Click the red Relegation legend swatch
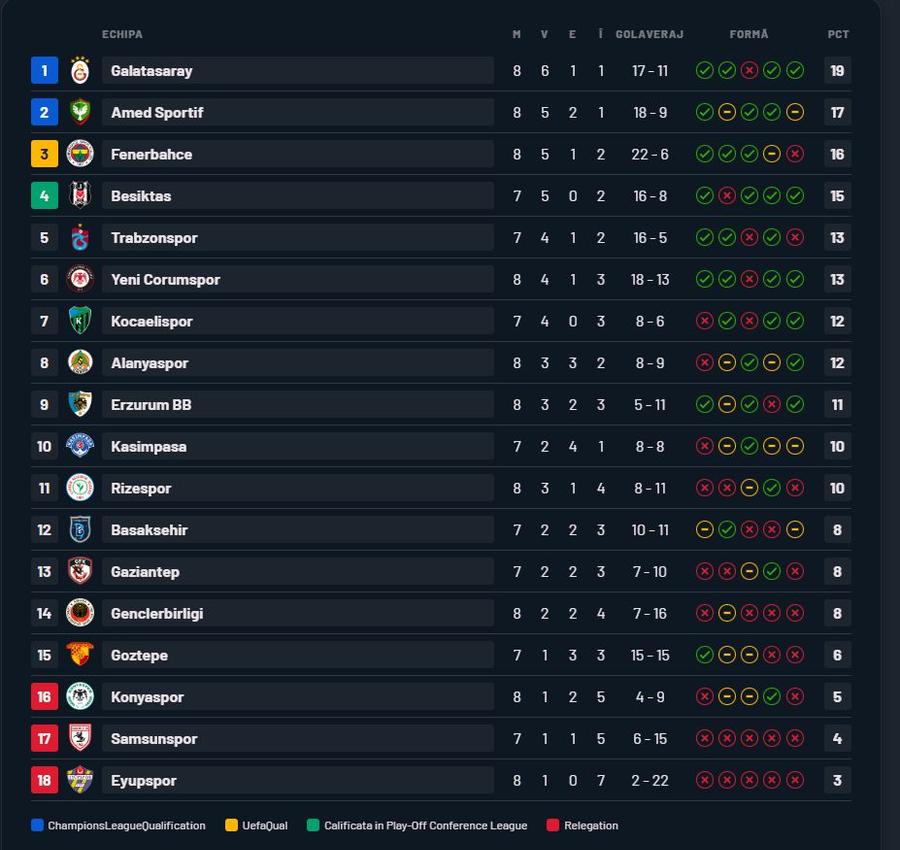 553,825
